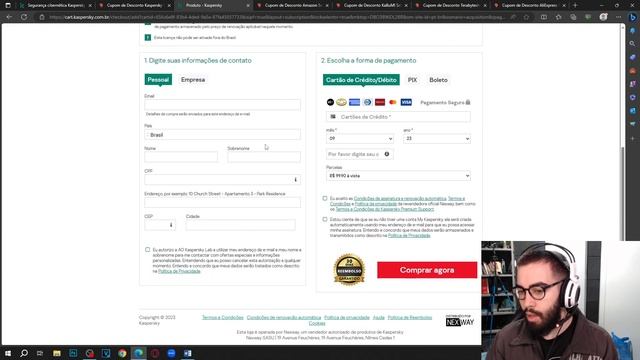640x360 pixels.
Task: Click the Nome input field
Action: [181, 157]
